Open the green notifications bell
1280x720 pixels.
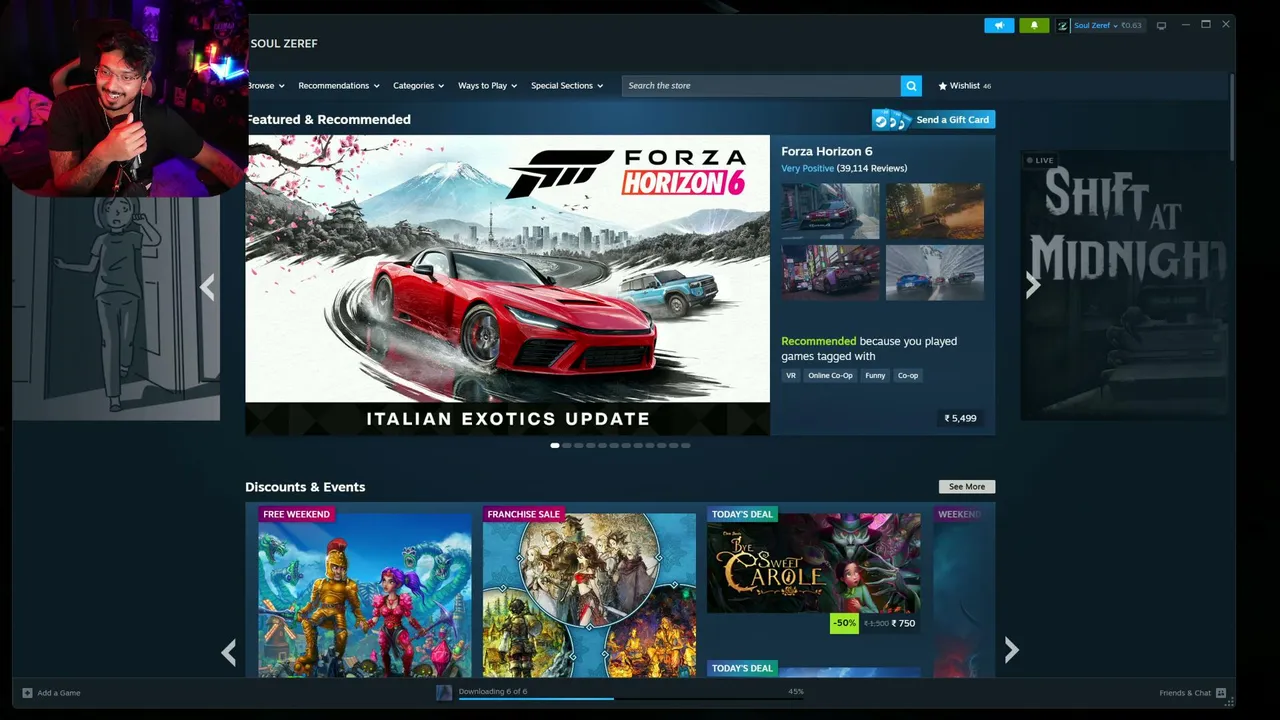coord(1034,25)
